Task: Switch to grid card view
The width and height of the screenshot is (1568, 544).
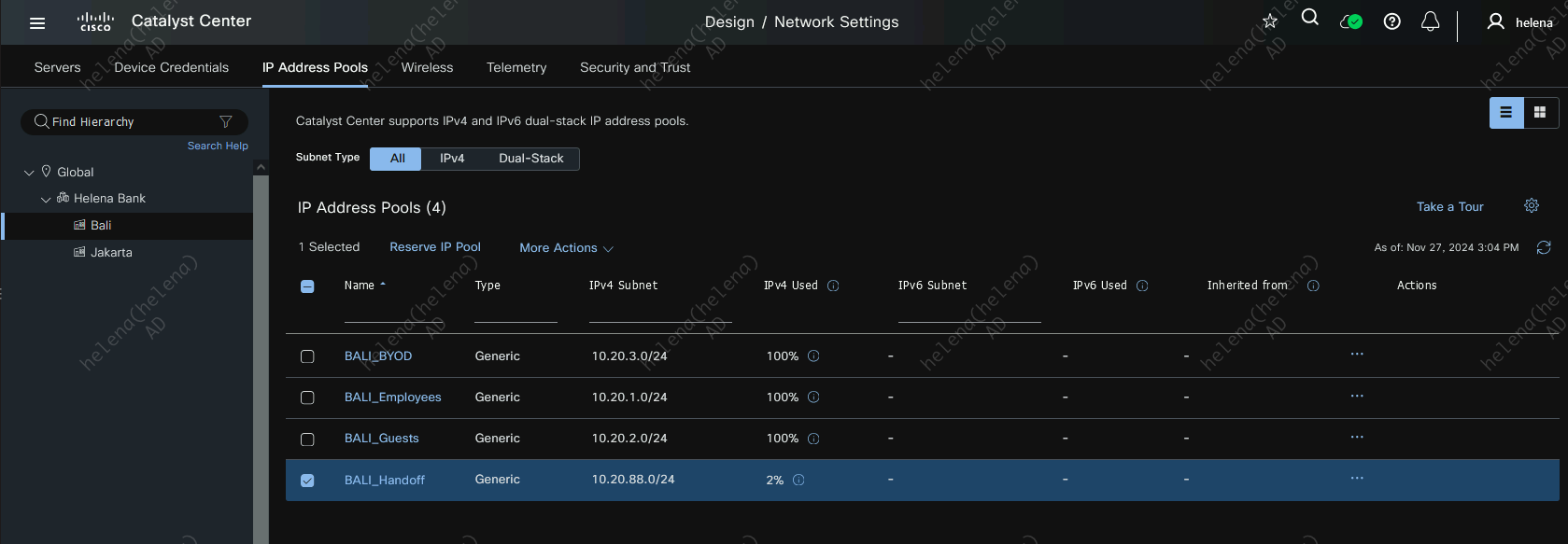Action: (1540, 113)
